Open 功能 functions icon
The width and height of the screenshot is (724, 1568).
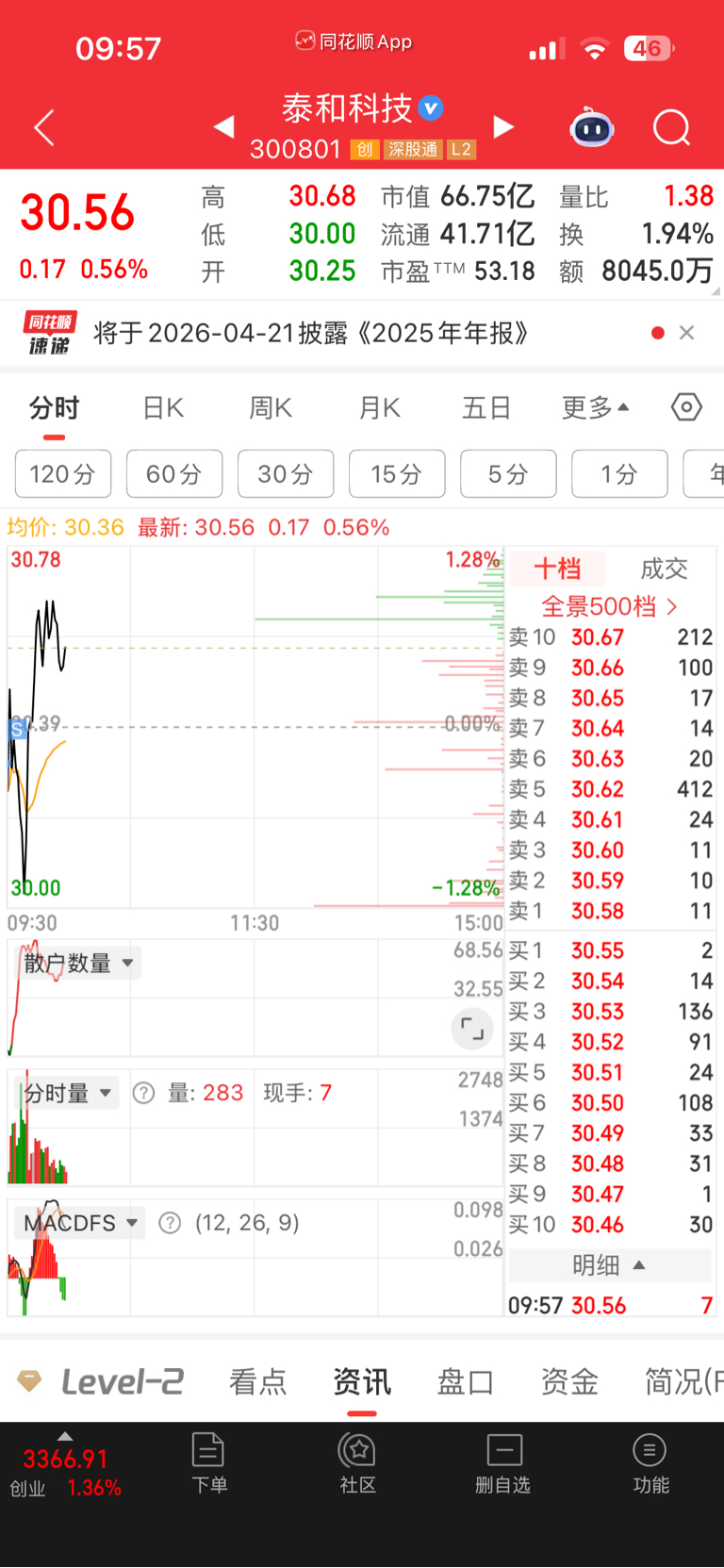coord(650,1462)
